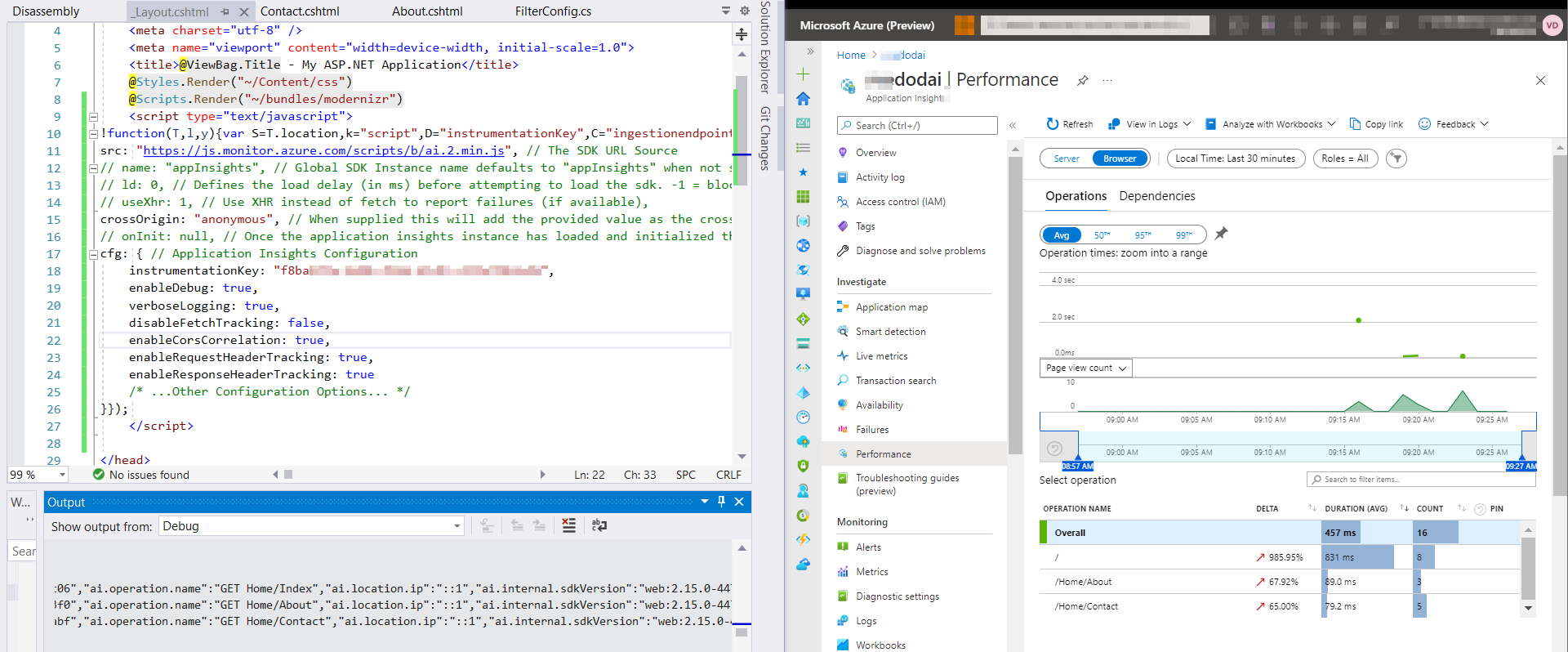This screenshot has height=652, width=1568.
Task: Pin the operations chart using pushpin icon
Action: click(1221, 234)
